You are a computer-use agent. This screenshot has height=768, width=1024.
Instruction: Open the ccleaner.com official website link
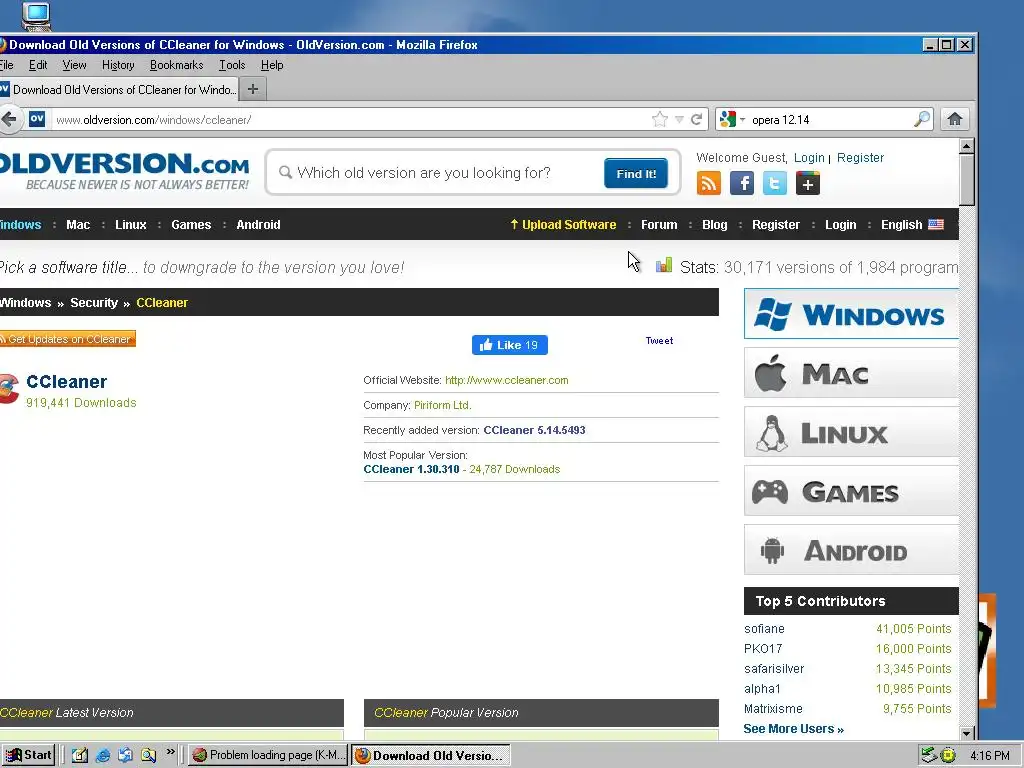[x=506, y=380]
